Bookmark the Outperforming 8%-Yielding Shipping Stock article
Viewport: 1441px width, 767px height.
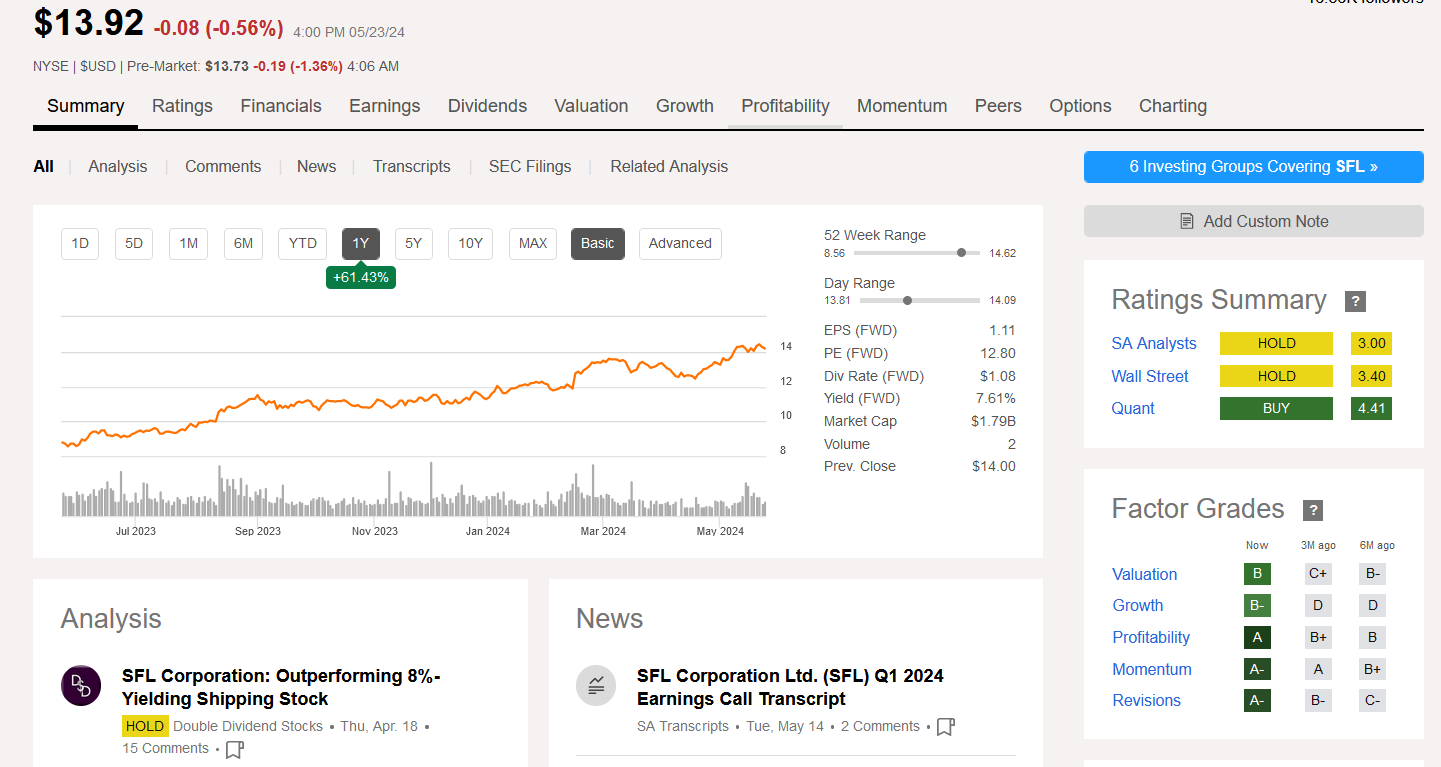[235, 749]
